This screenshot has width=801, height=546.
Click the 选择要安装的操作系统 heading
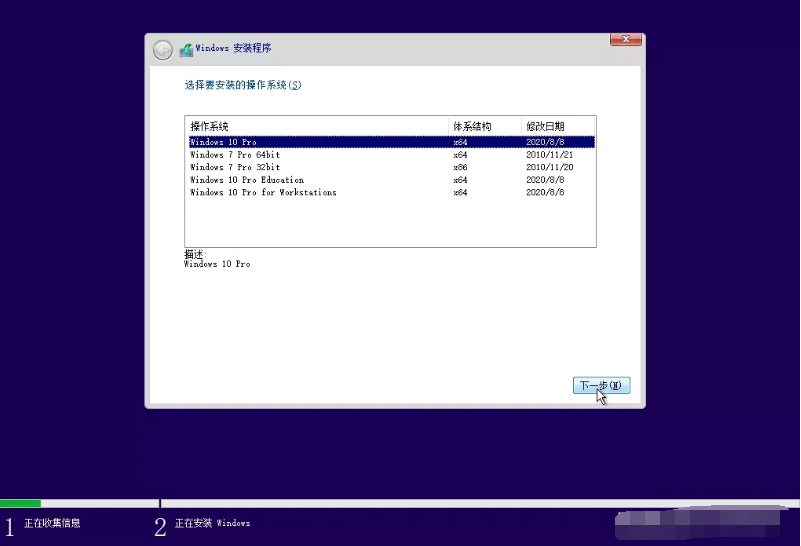click(243, 85)
